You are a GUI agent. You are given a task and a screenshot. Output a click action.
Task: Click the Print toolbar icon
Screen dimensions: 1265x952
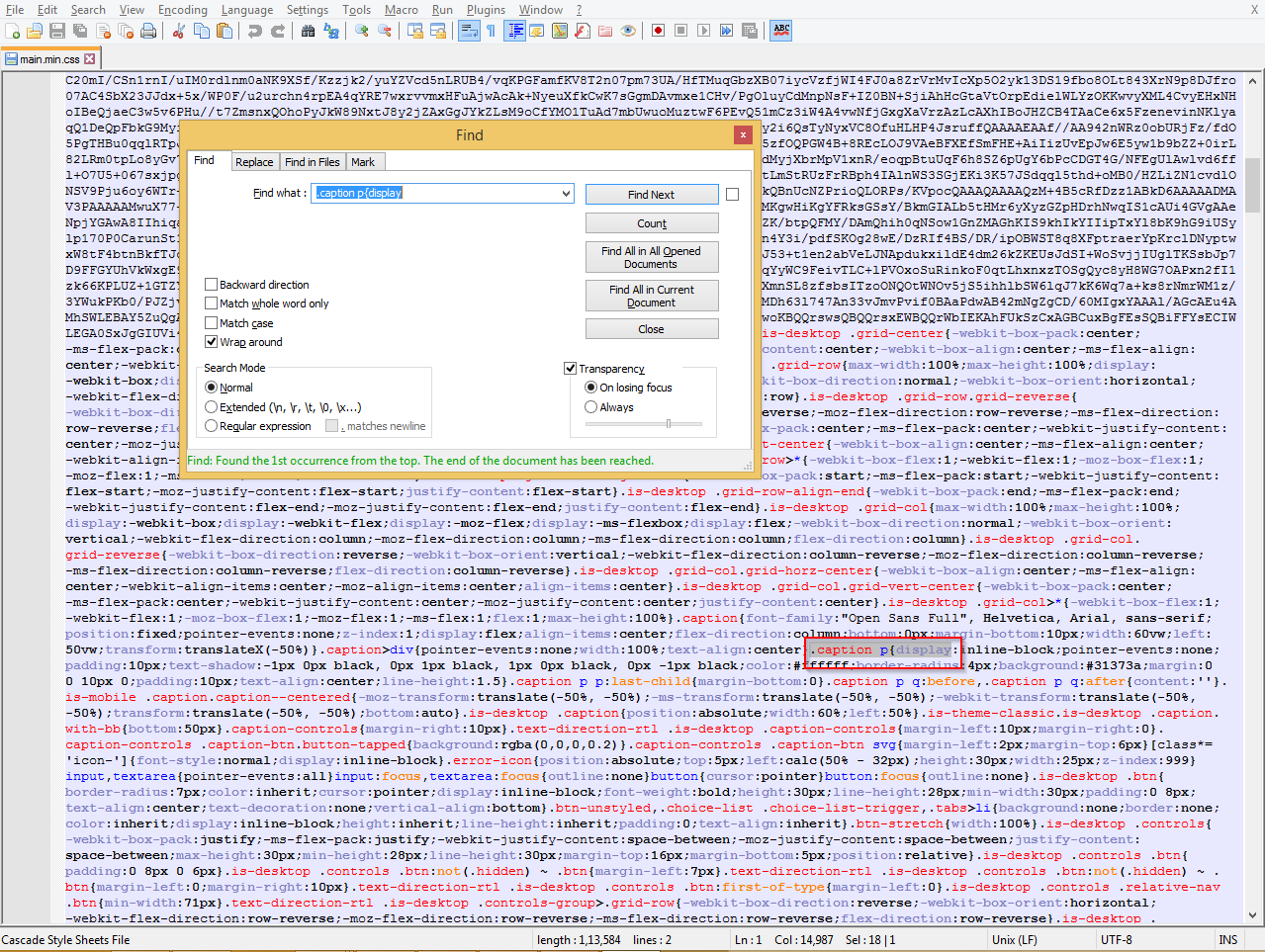[148, 31]
